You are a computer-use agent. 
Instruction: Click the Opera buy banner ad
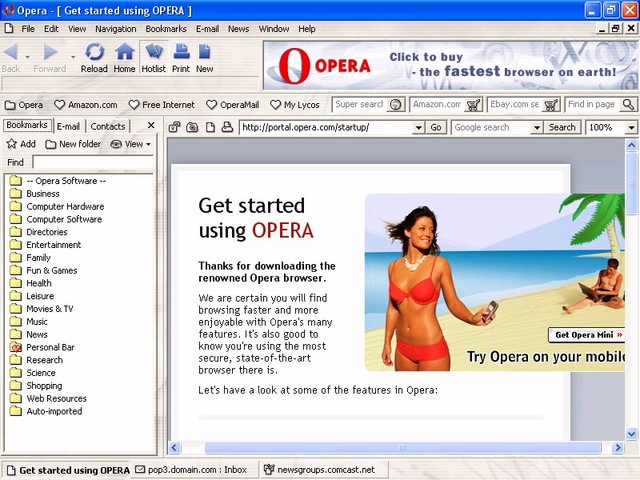click(451, 65)
